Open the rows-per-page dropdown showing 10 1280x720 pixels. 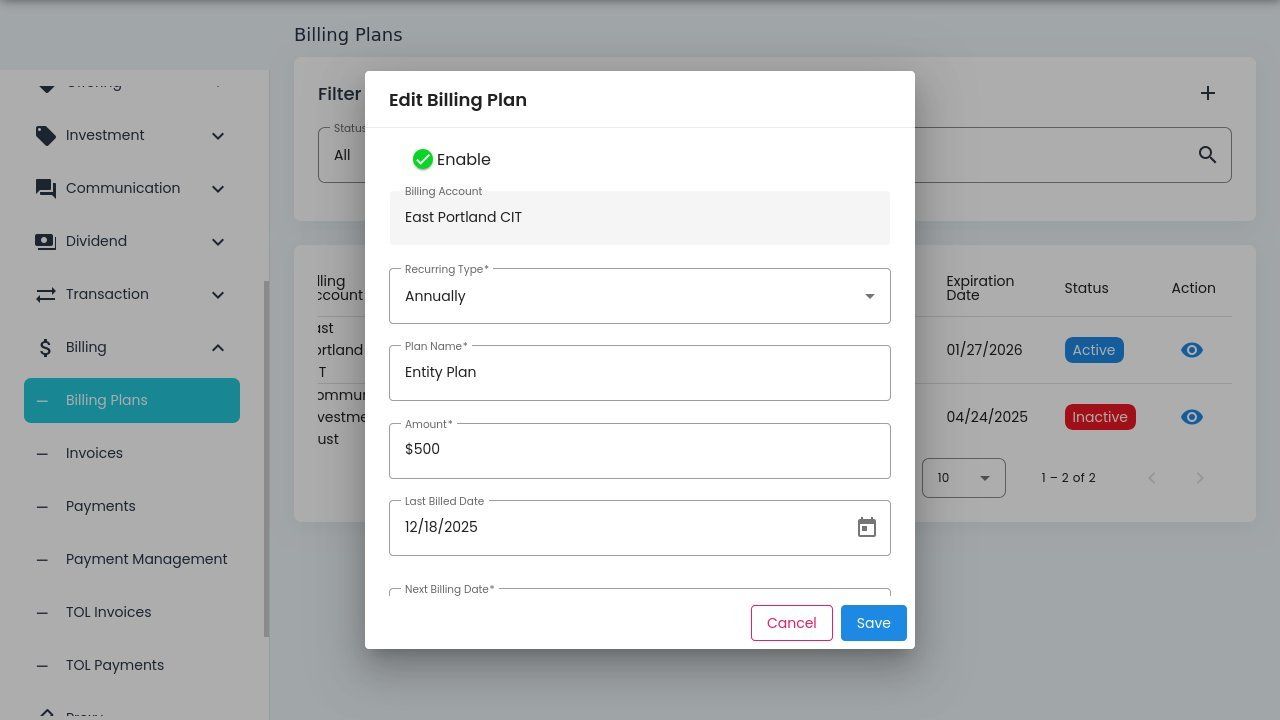[963, 478]
